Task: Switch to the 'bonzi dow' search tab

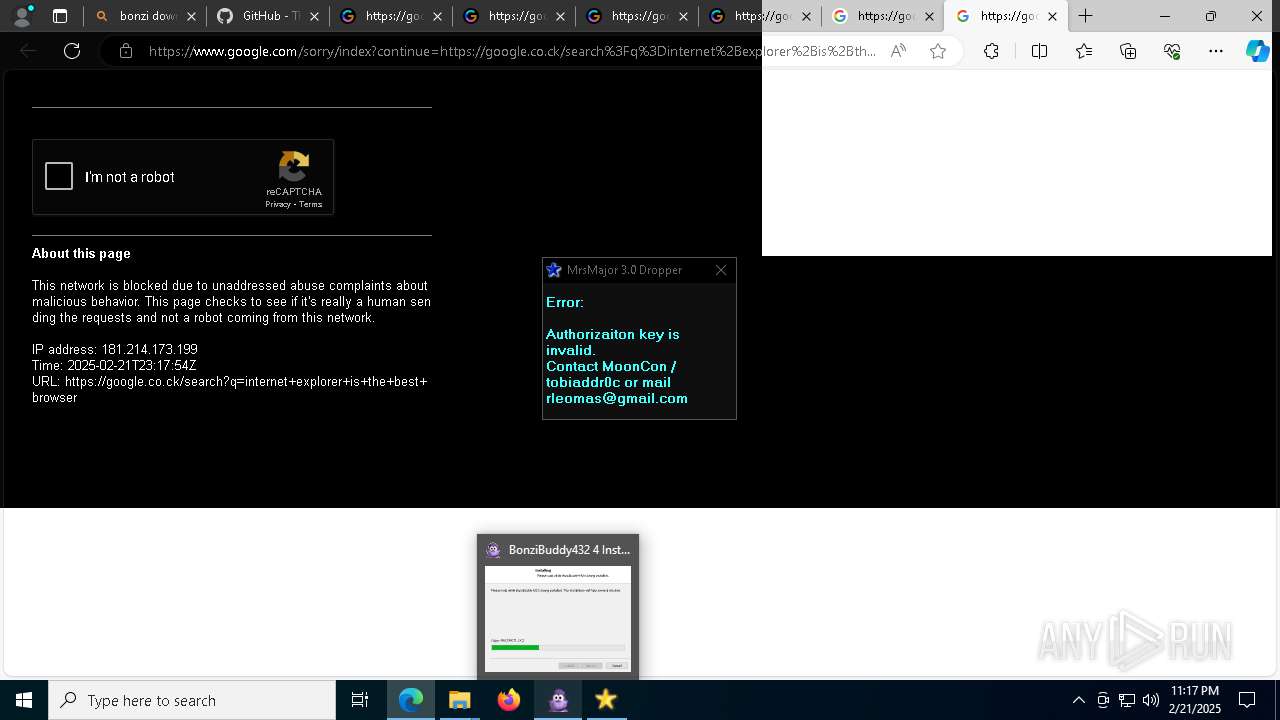Action: click(146, 16)
